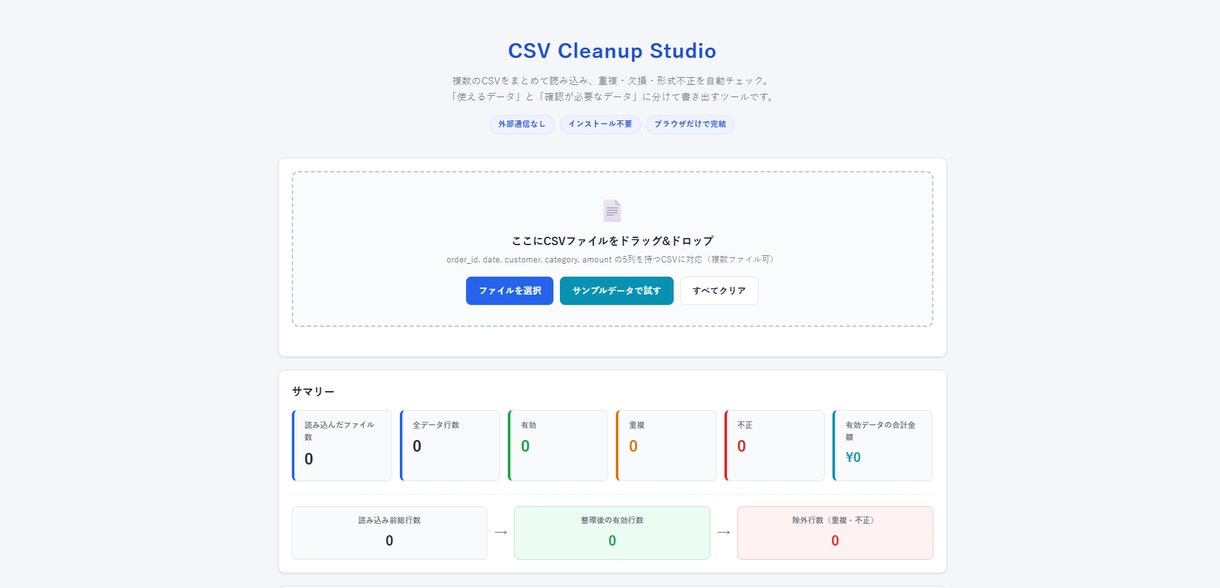Click the インストール不要 badge
The width and height of the screenshot is (1220, 588).
coord(600,124)
